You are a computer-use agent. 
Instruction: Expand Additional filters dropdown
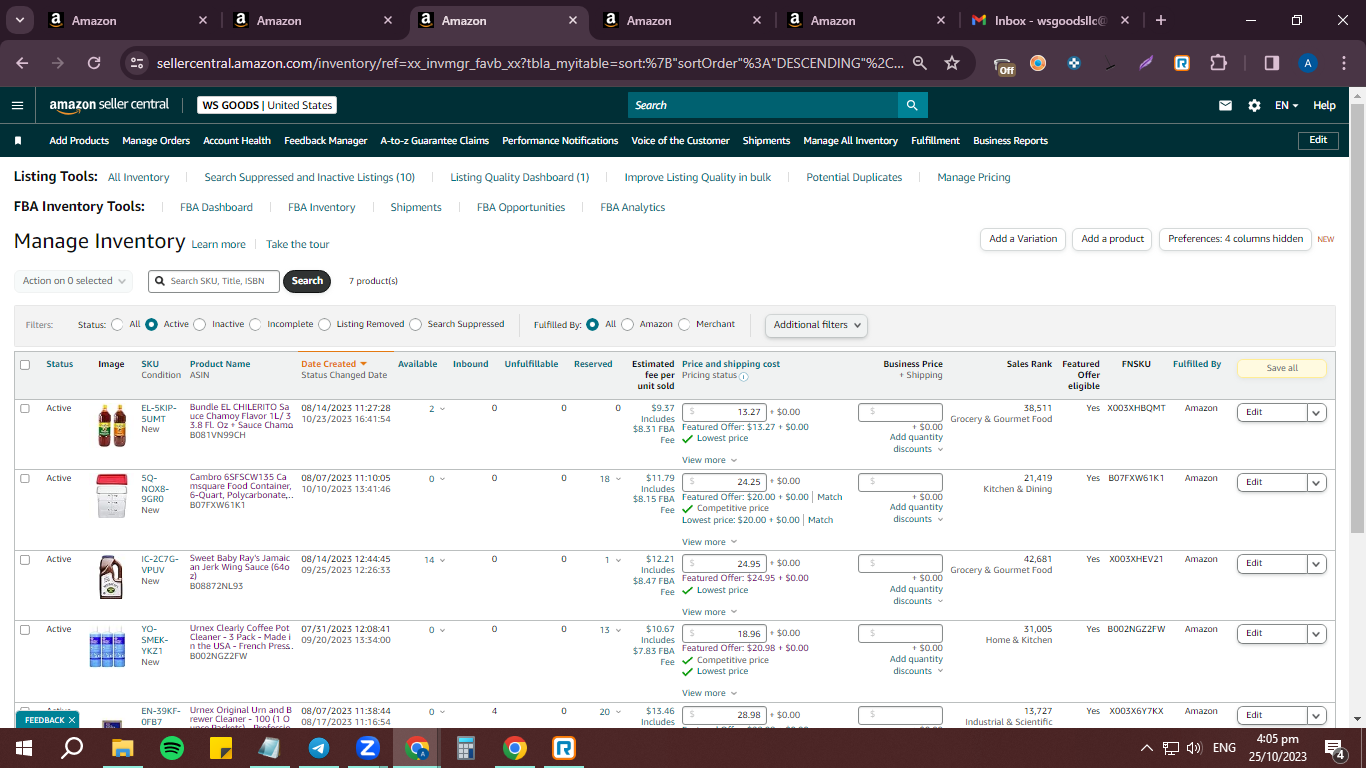(x=816, y=324)
